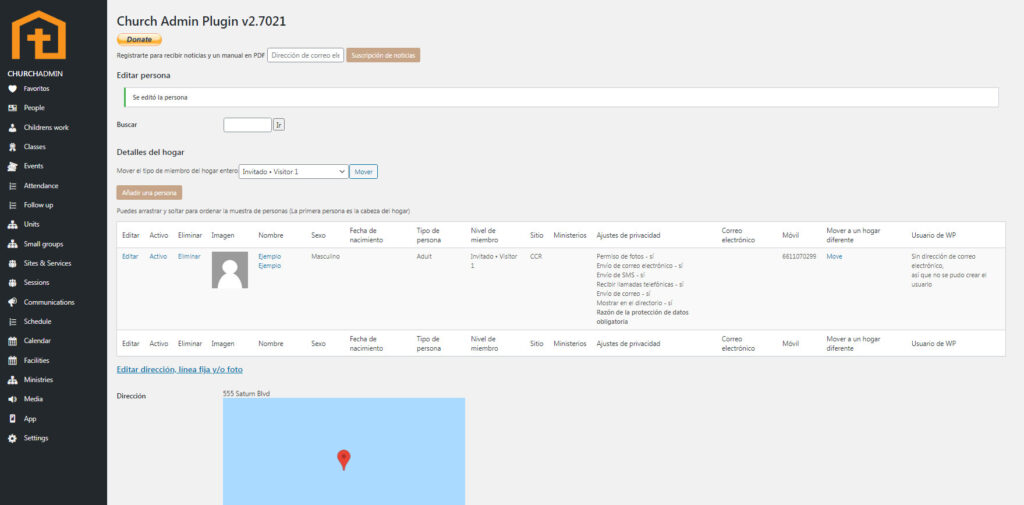Open the Settings gear icon
Screen dimensions: 1024x505
point(12,438)
